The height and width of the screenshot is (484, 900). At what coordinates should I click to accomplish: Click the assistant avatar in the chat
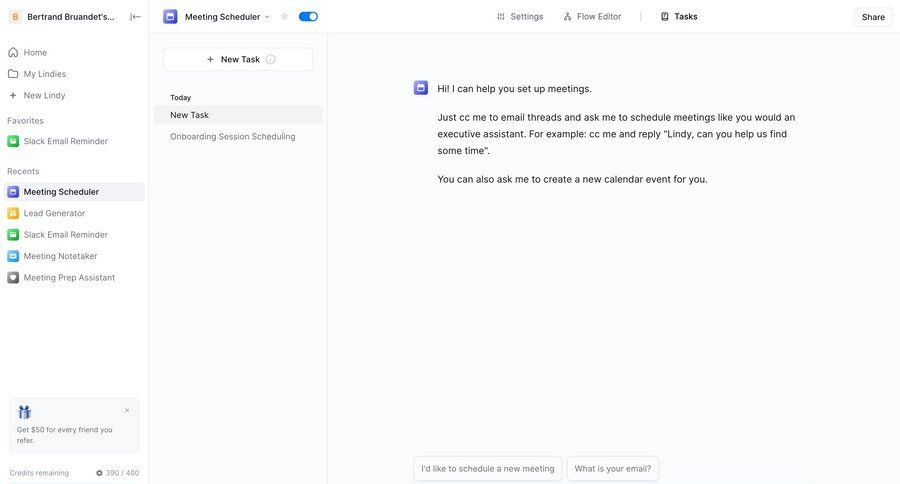(x=421, y=88)
